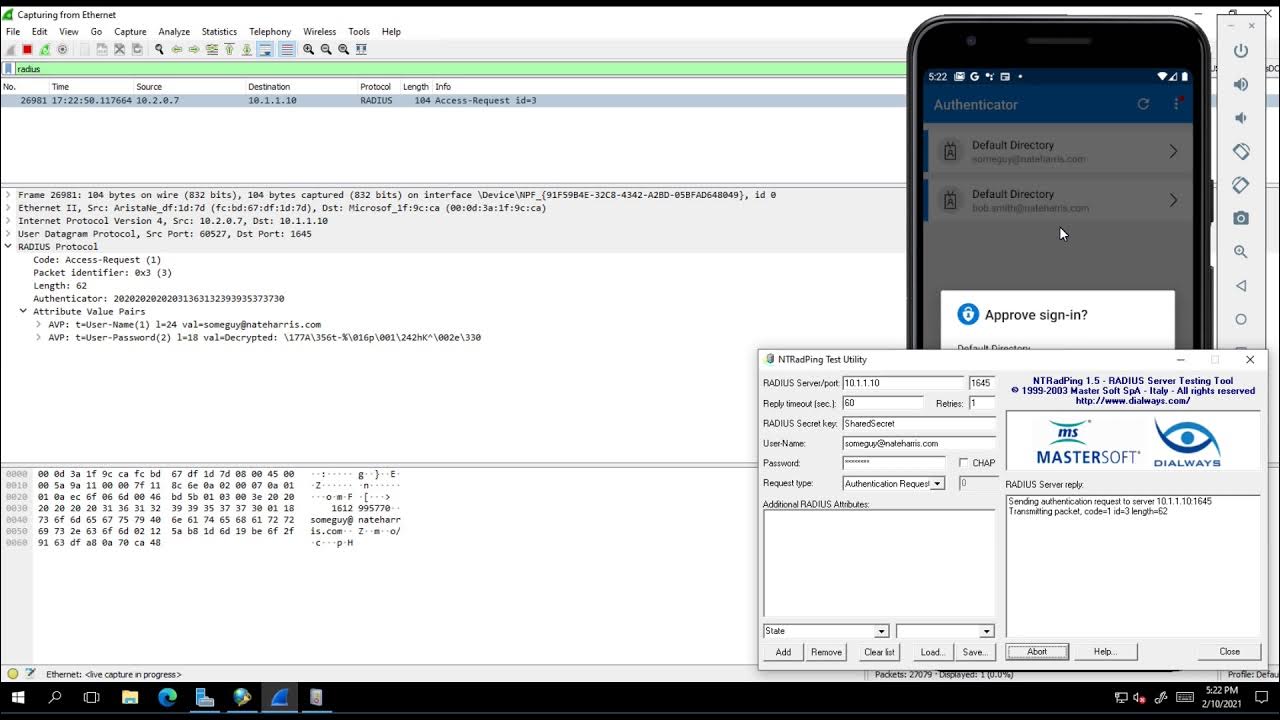The width and height of the screenshot is (1280, 720).
Task: Go back in packet history
Action: pos(177,49)
